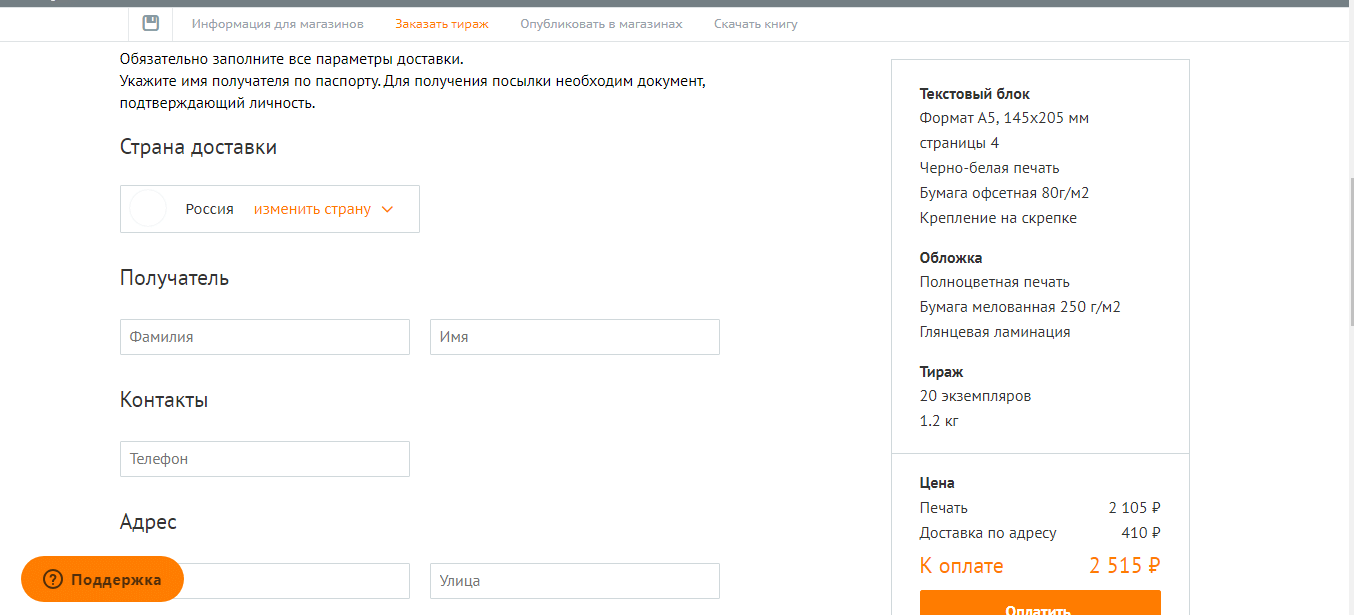This screenshot has width=1354, height=615.
Task: Expand the country chevron dropdown arrow
Action: (388, 209)
